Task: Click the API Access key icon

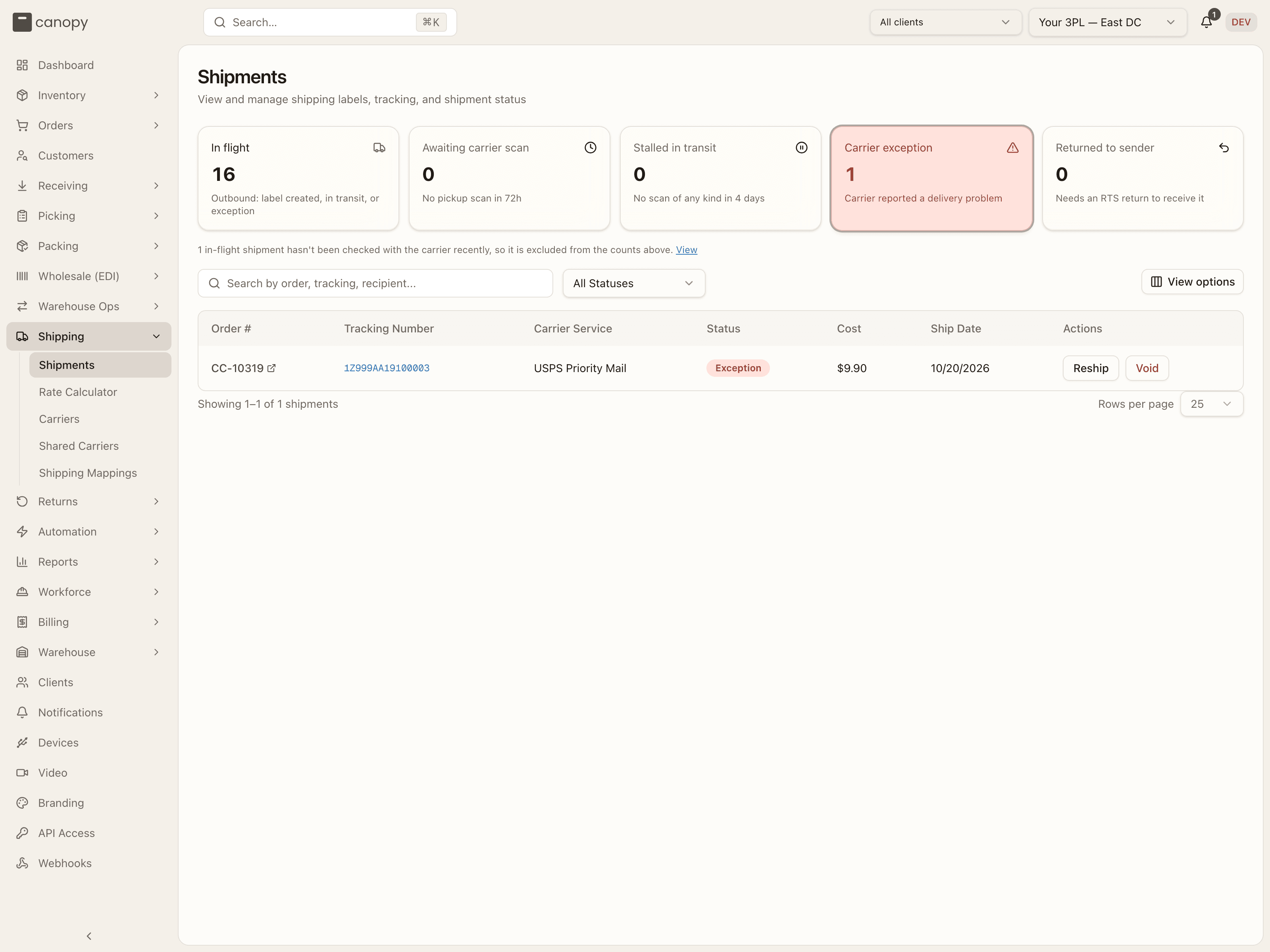Action: tap(22, 833)
